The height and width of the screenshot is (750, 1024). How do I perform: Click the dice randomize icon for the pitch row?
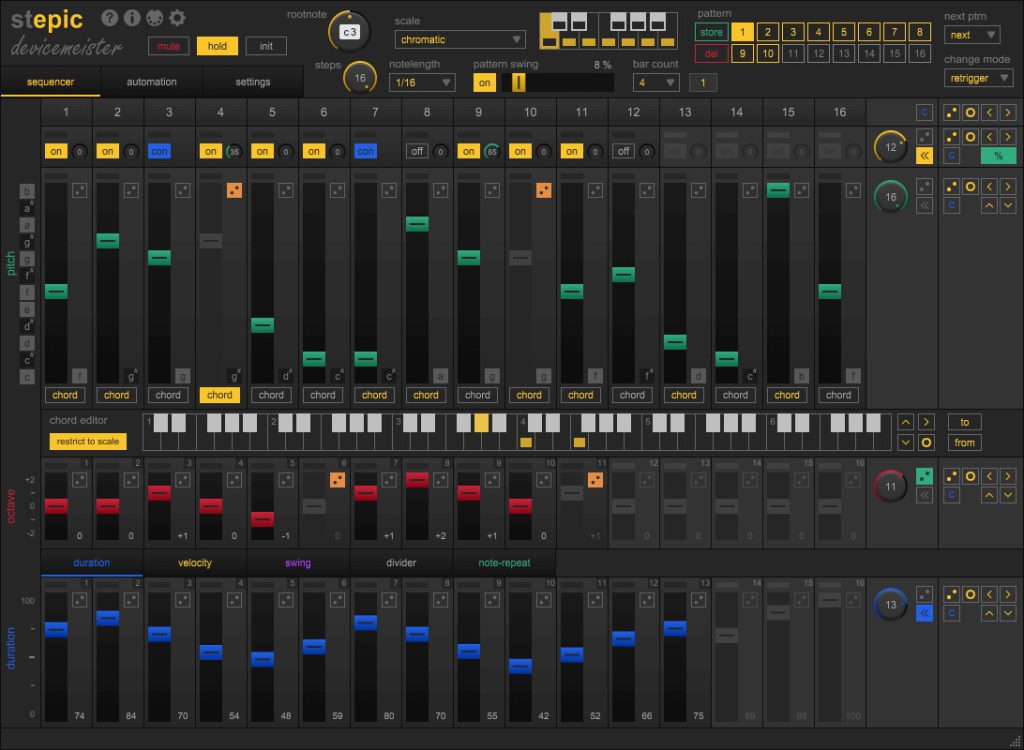point(951,186)
